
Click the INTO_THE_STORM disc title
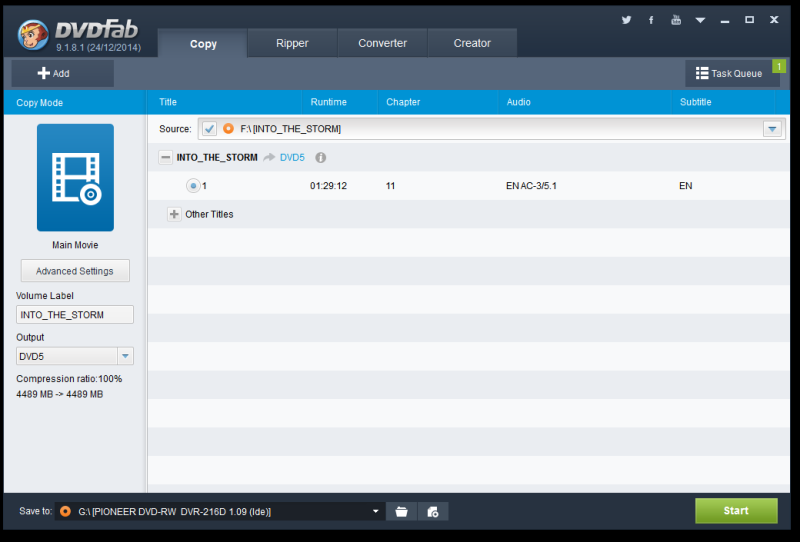point(217,158)
